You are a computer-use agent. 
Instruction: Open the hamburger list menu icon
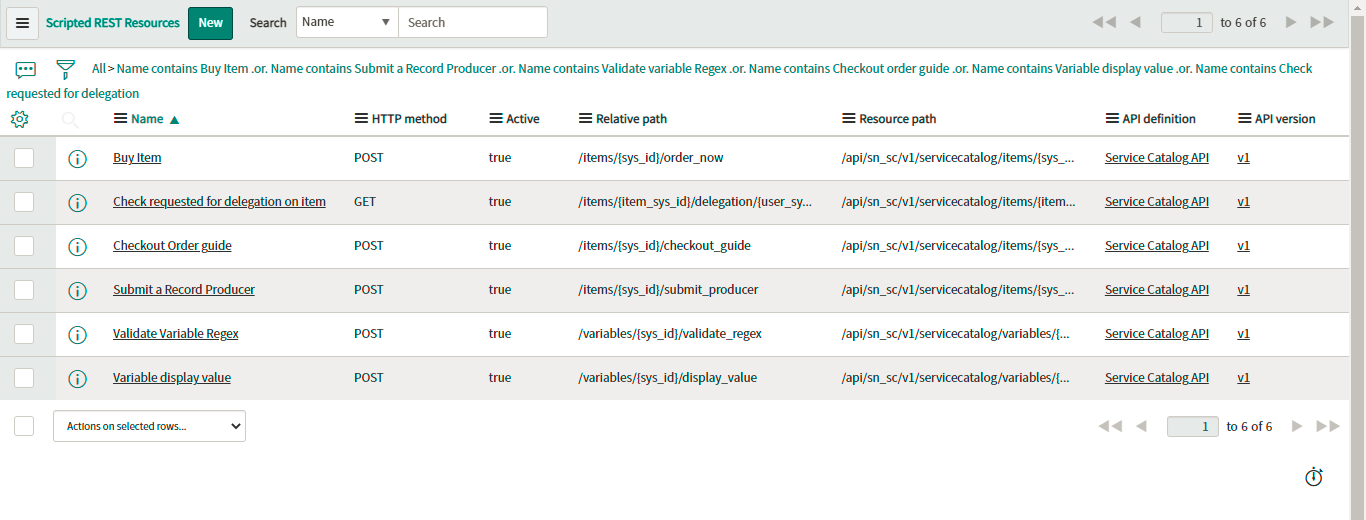click(x=22, y=23)
